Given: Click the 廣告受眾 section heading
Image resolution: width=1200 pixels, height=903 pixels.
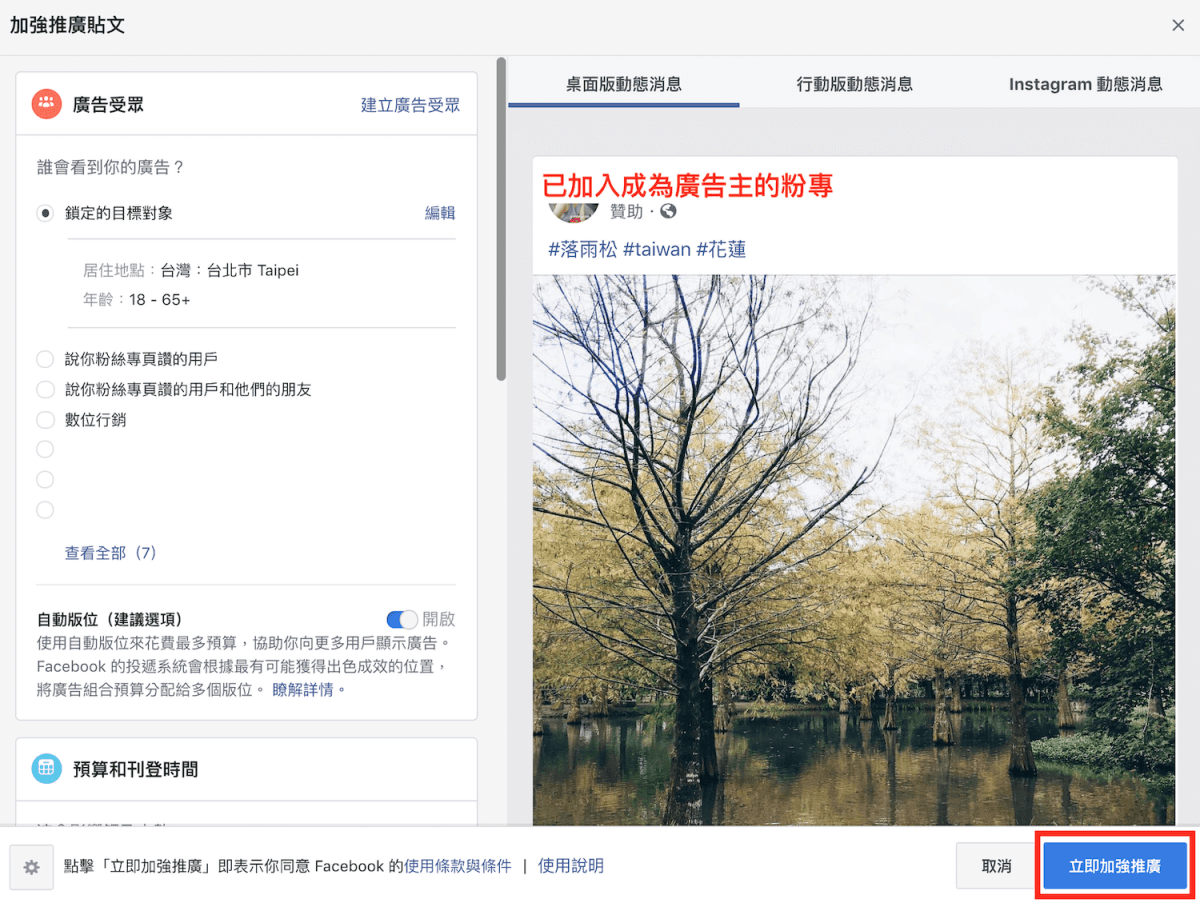Looking at the screenshot, I should [108, 104].
